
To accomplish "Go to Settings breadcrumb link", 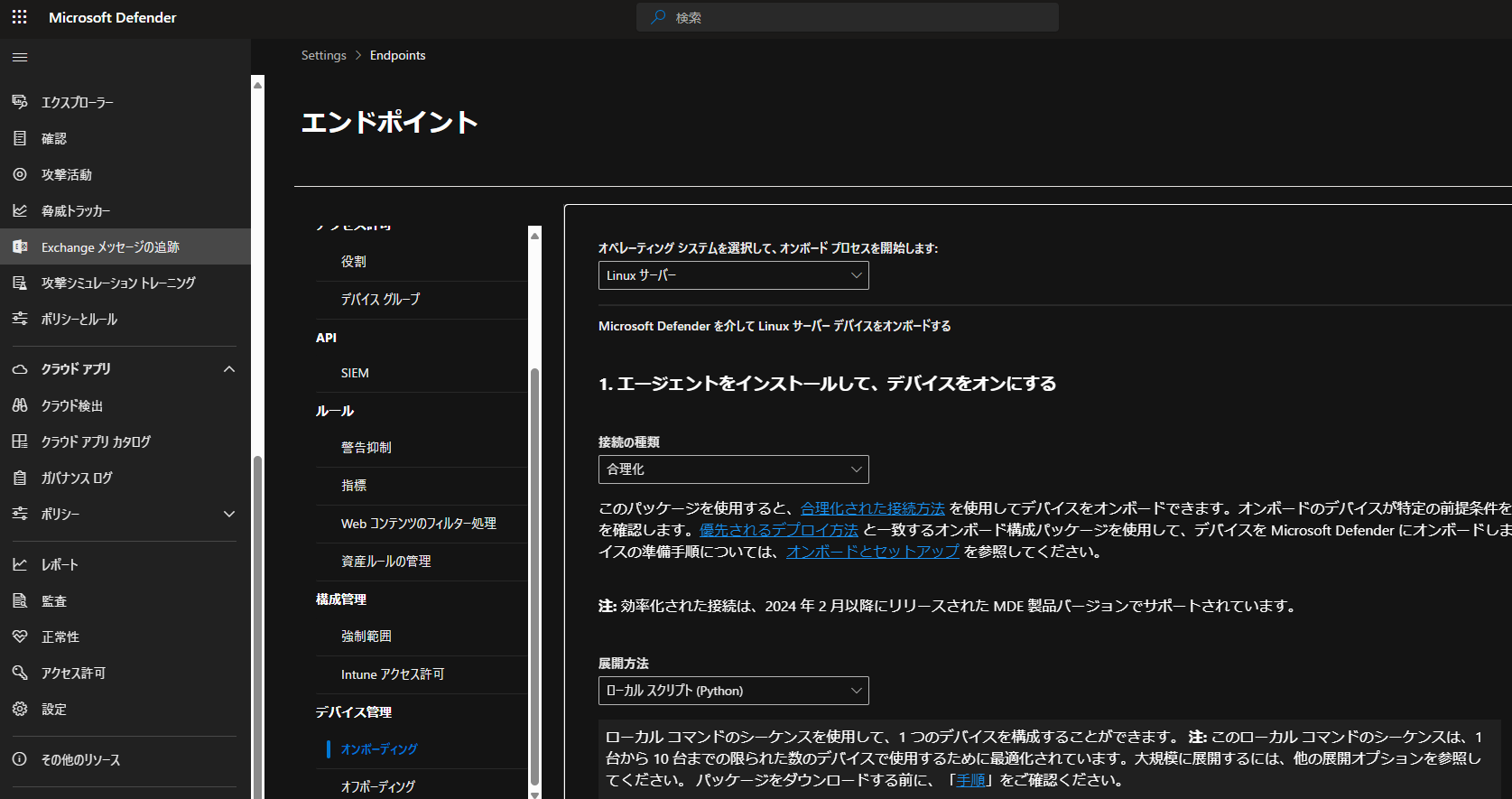I will point(323,55).
